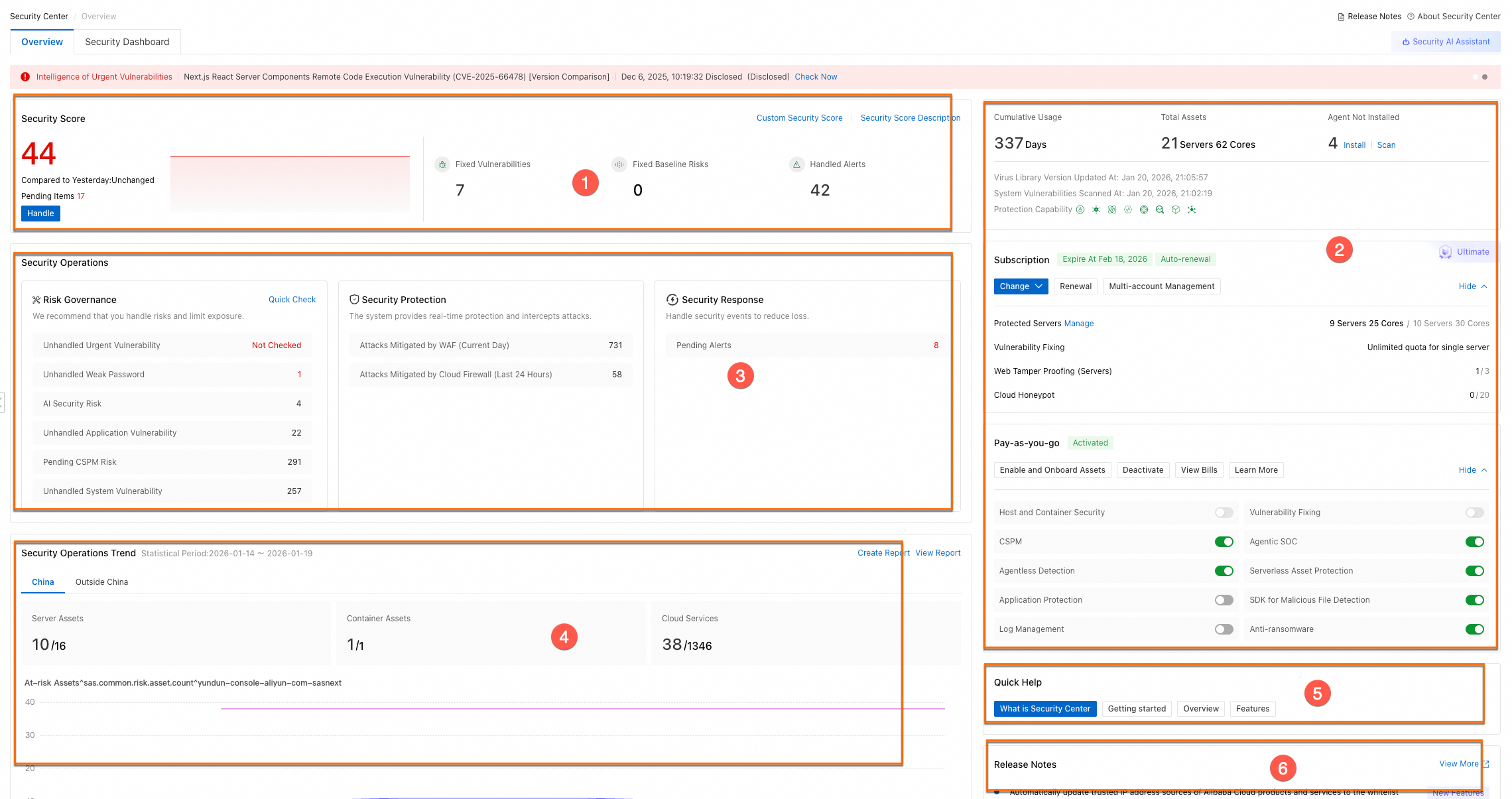The image size is (1512, 799).
Task: Open external View More link icon
Action: 1486,764
